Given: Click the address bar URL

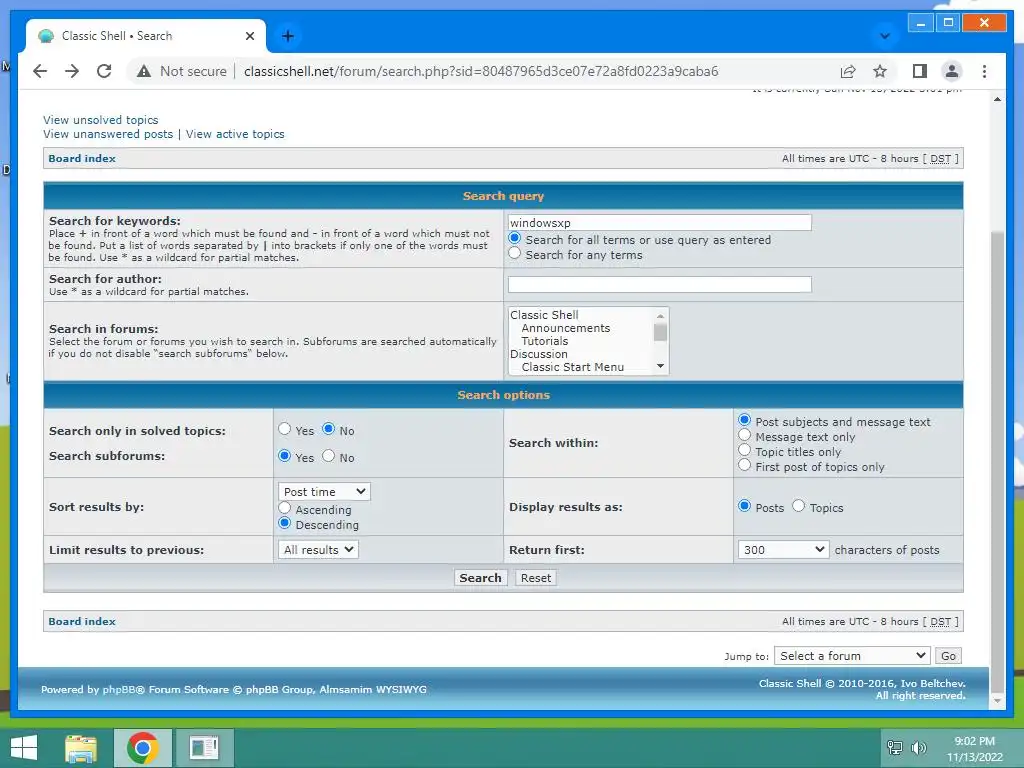Looking at the screenshot, I should pyautogui.click(x=481, y=71).
